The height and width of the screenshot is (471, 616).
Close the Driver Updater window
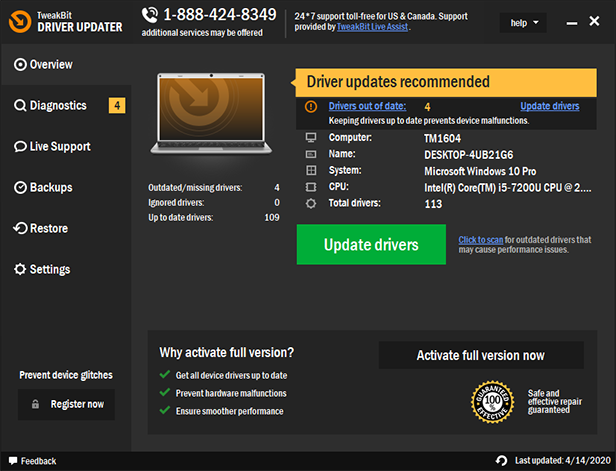(x=594, y=21)
